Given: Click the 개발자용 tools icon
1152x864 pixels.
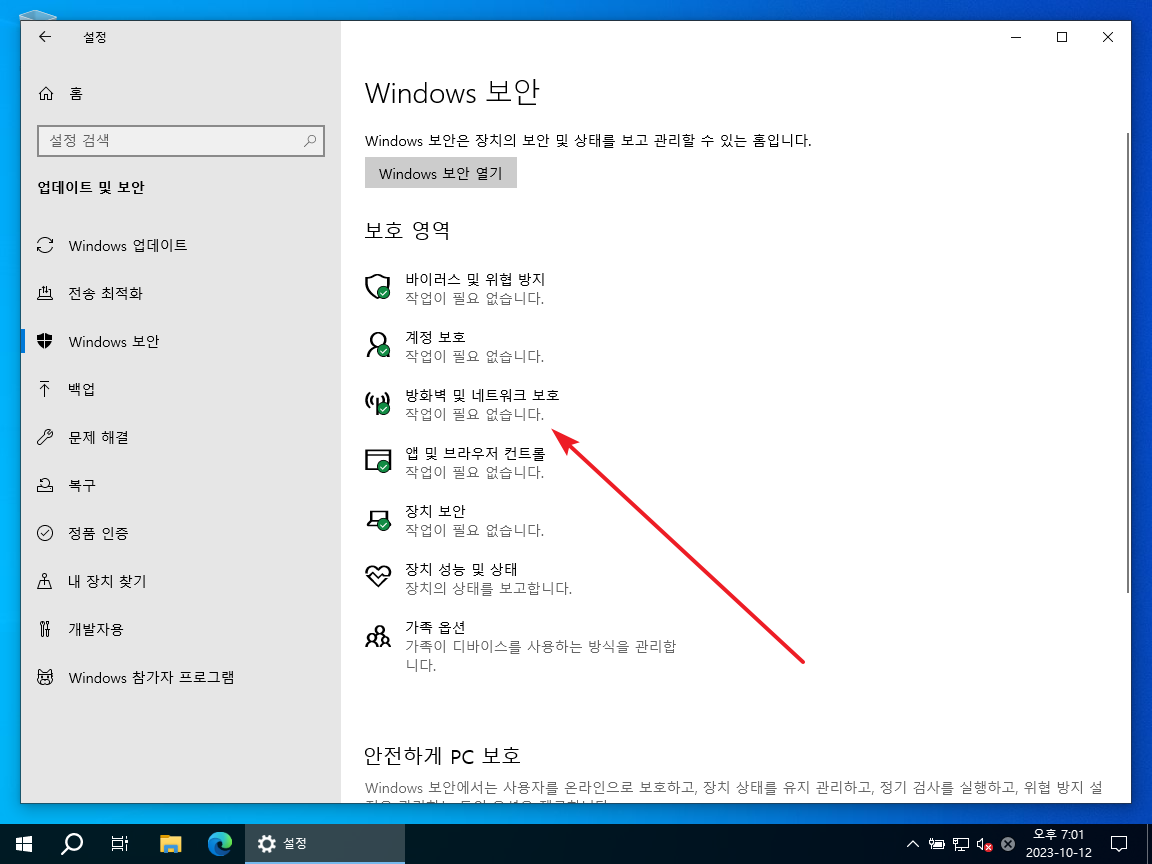Looking at the screenshot, I should (x=45, y=629).
